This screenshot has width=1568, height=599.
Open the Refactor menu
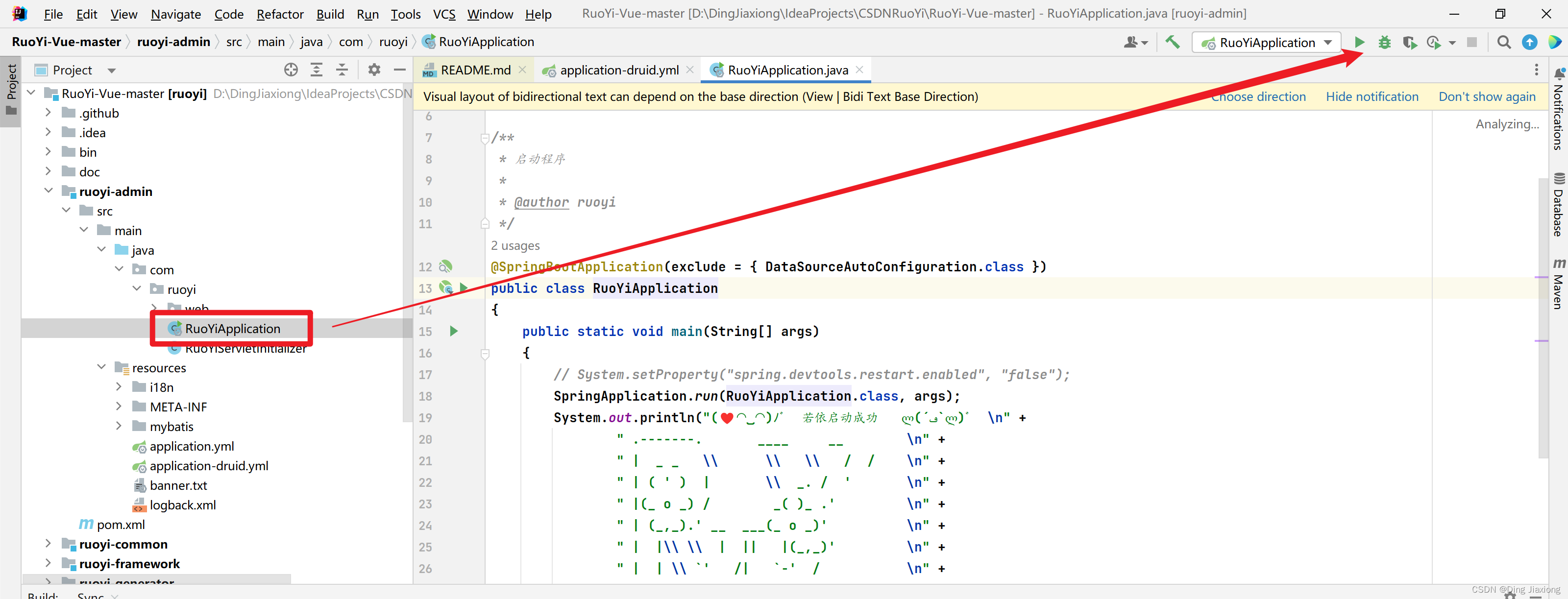(x=279, y=13)
